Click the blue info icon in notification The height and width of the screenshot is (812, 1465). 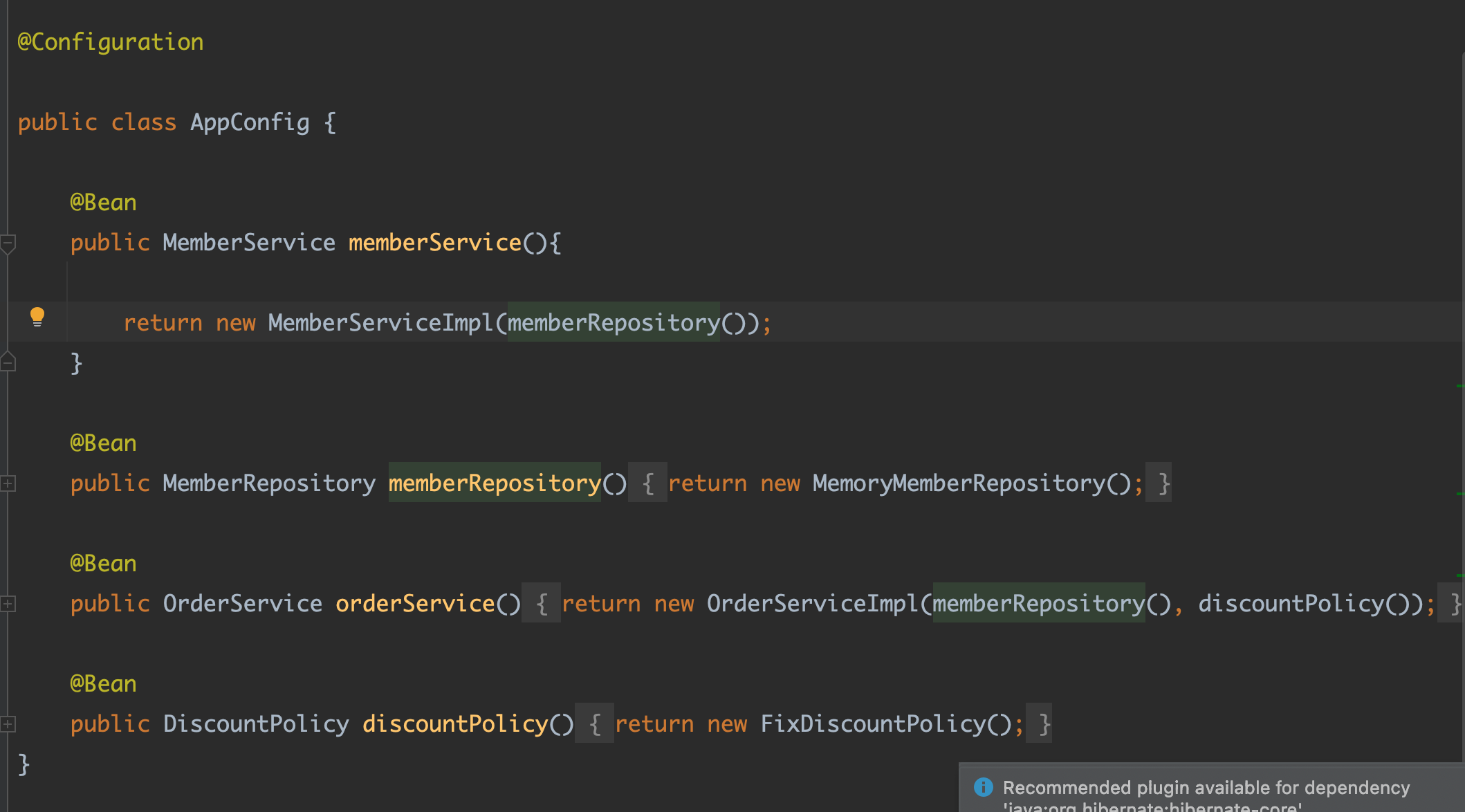coord(983,787)
